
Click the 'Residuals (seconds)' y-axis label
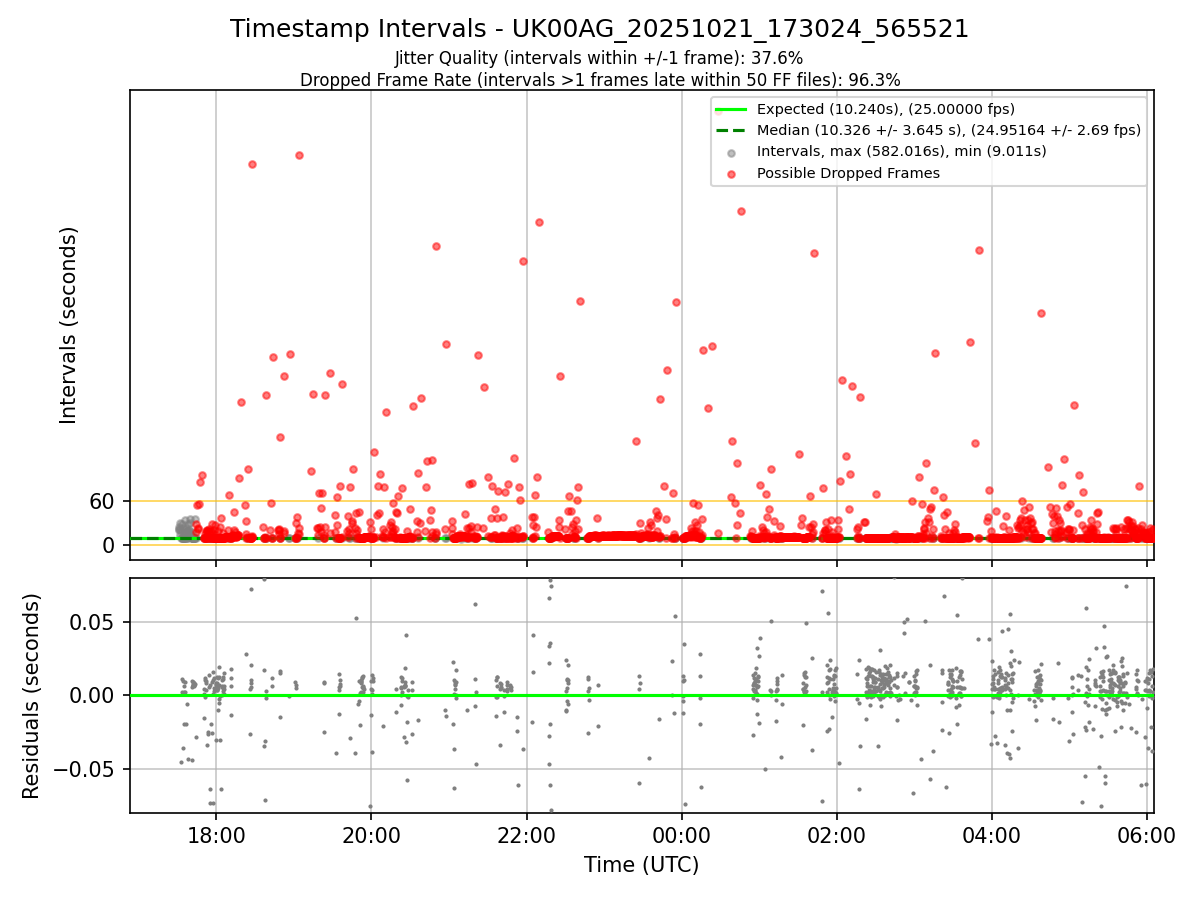pyautogui.click(x=31, y=695)
